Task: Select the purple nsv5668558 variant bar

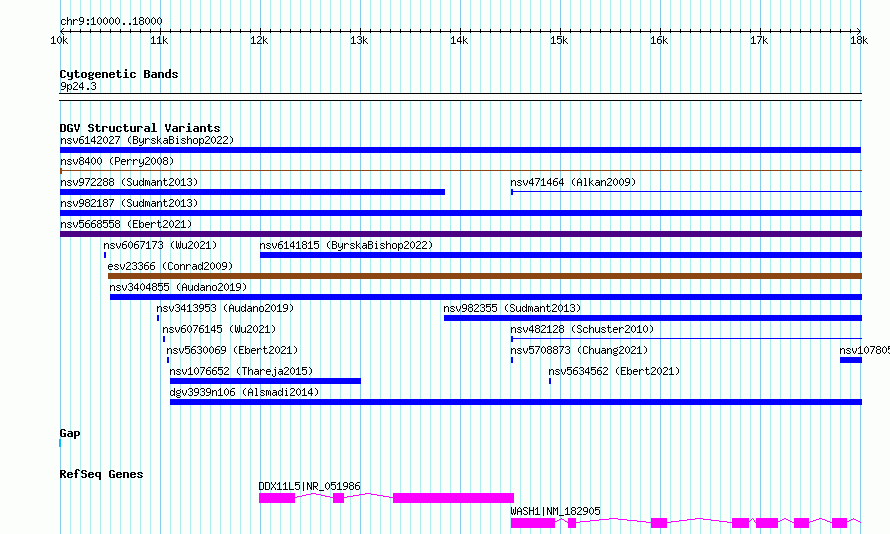Action: 461,234
